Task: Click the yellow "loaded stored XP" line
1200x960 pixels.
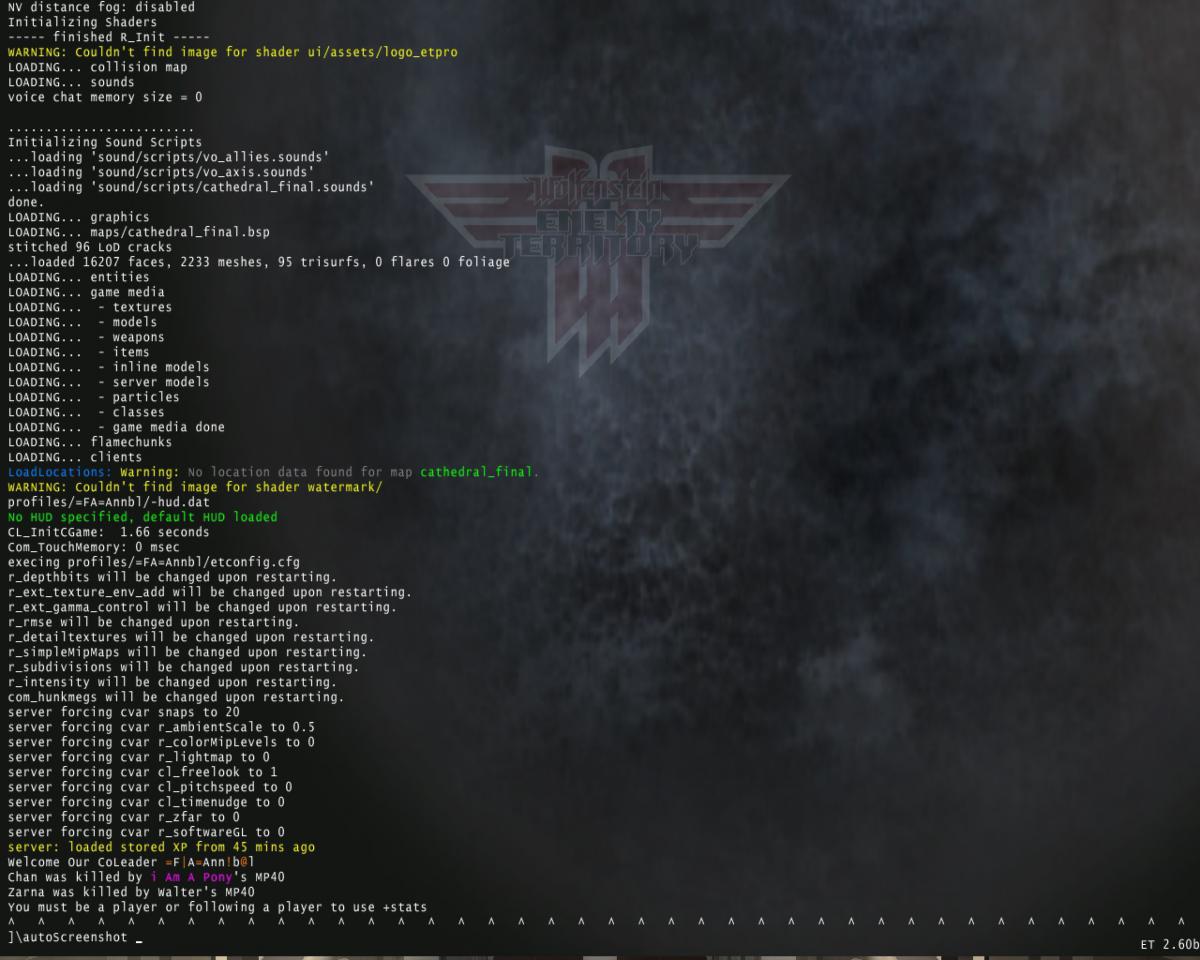Action: point(160,847)
